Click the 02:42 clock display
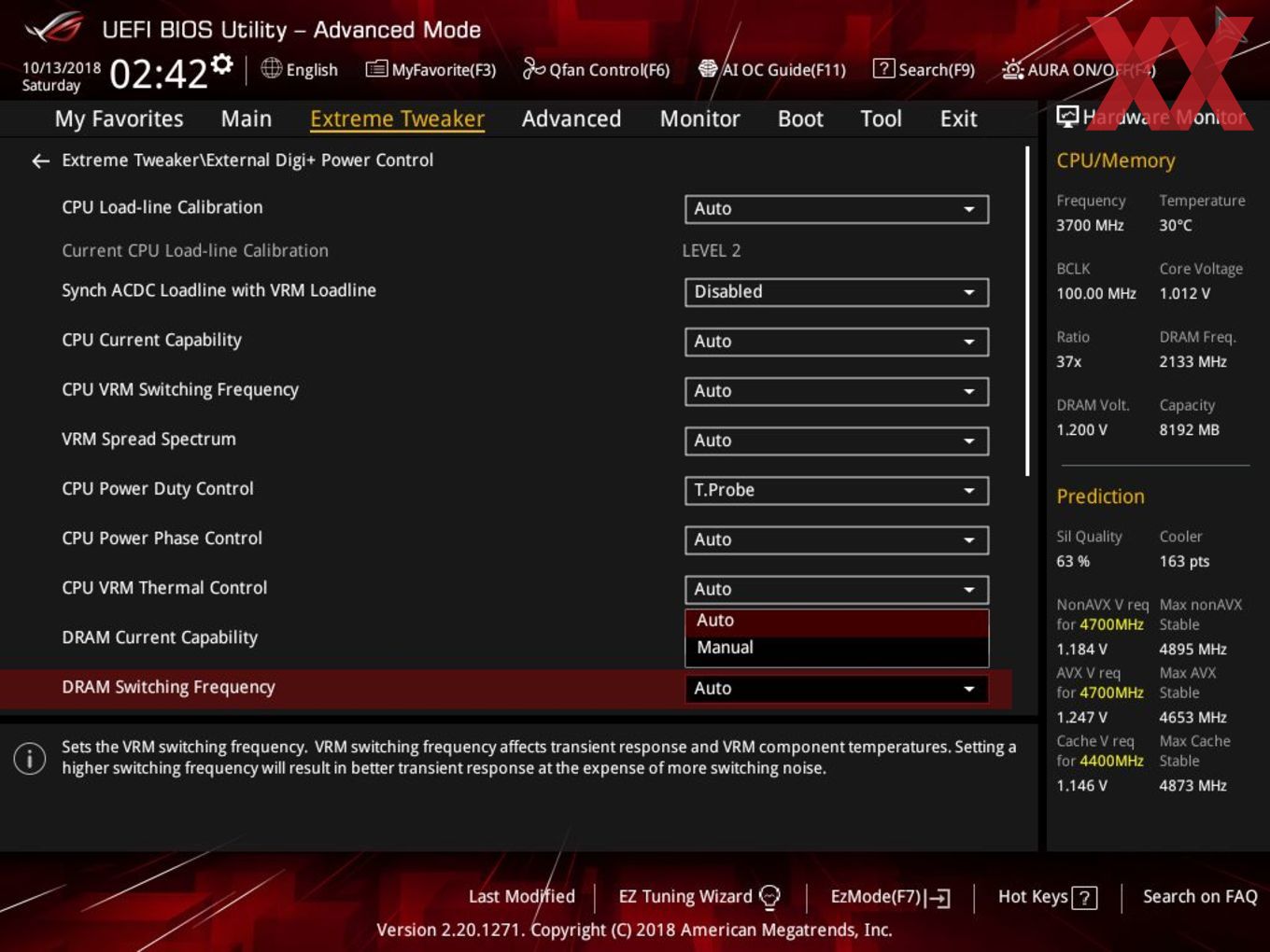The width and height of the screenshot is (1270, 952). tap(158, 73)
